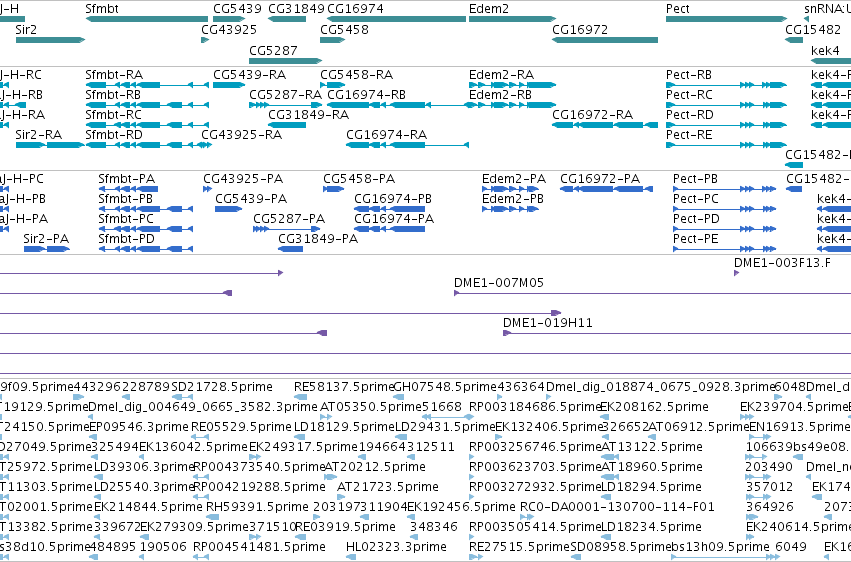851x562 pixels.
Task: Select the CG5458 gene label
Action: (345, 29)
